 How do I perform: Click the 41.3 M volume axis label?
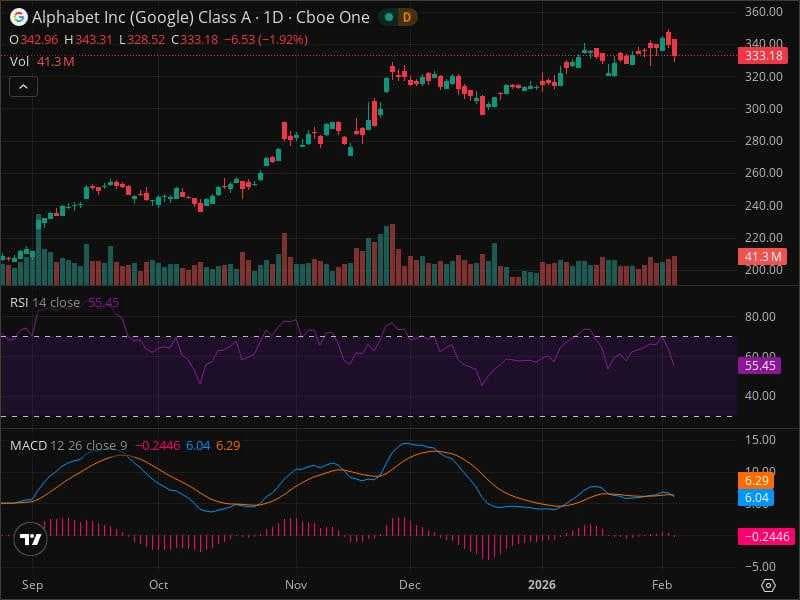763,256
